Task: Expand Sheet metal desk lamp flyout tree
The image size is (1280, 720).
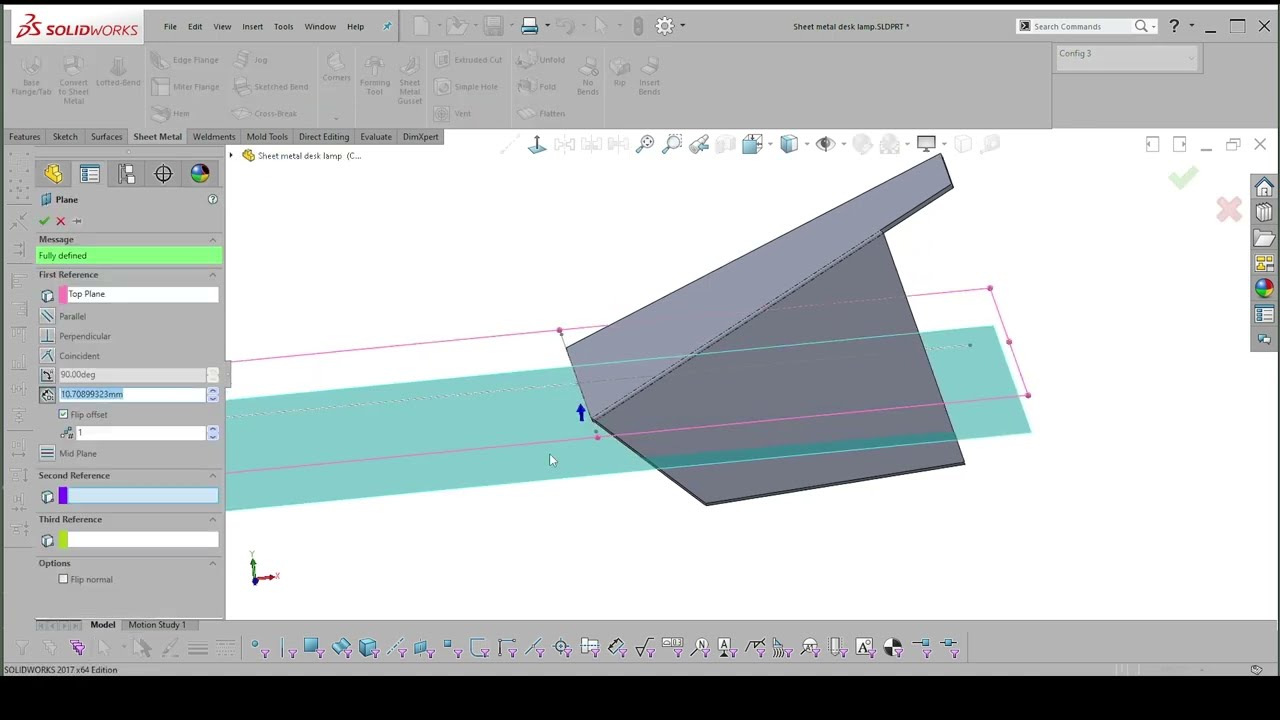Action: pyautogui.click(x=231, y=156)
